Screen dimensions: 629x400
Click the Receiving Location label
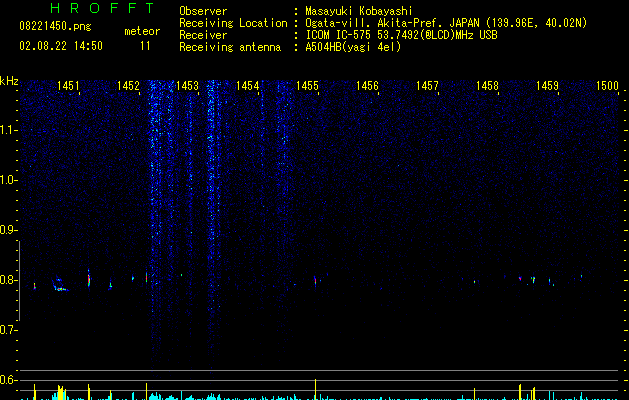[233, 23]
